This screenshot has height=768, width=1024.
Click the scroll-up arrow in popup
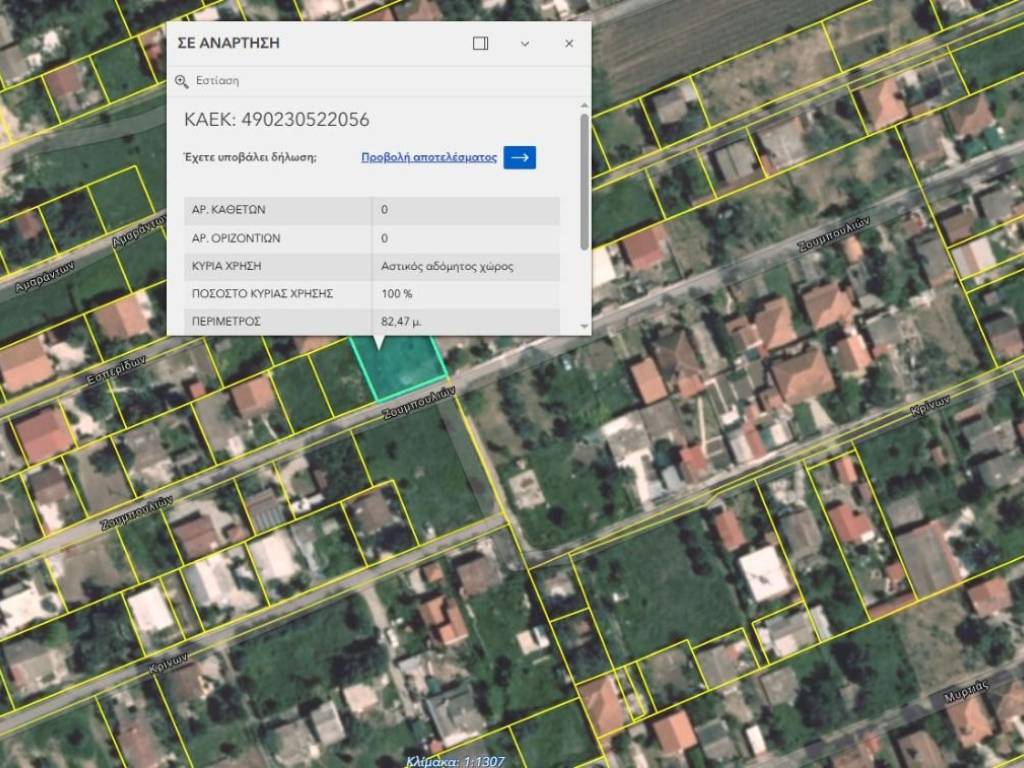(584, 104)
